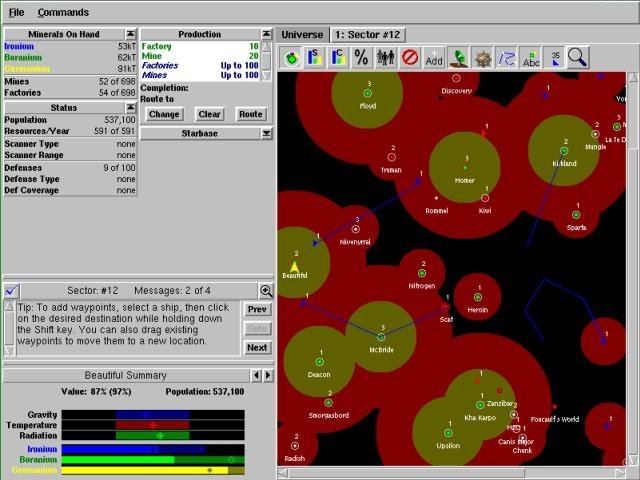Image resolution: width=640 pixels, height=480 pixels.
Task: Select planet Sparta on the map
Action: 576,215
